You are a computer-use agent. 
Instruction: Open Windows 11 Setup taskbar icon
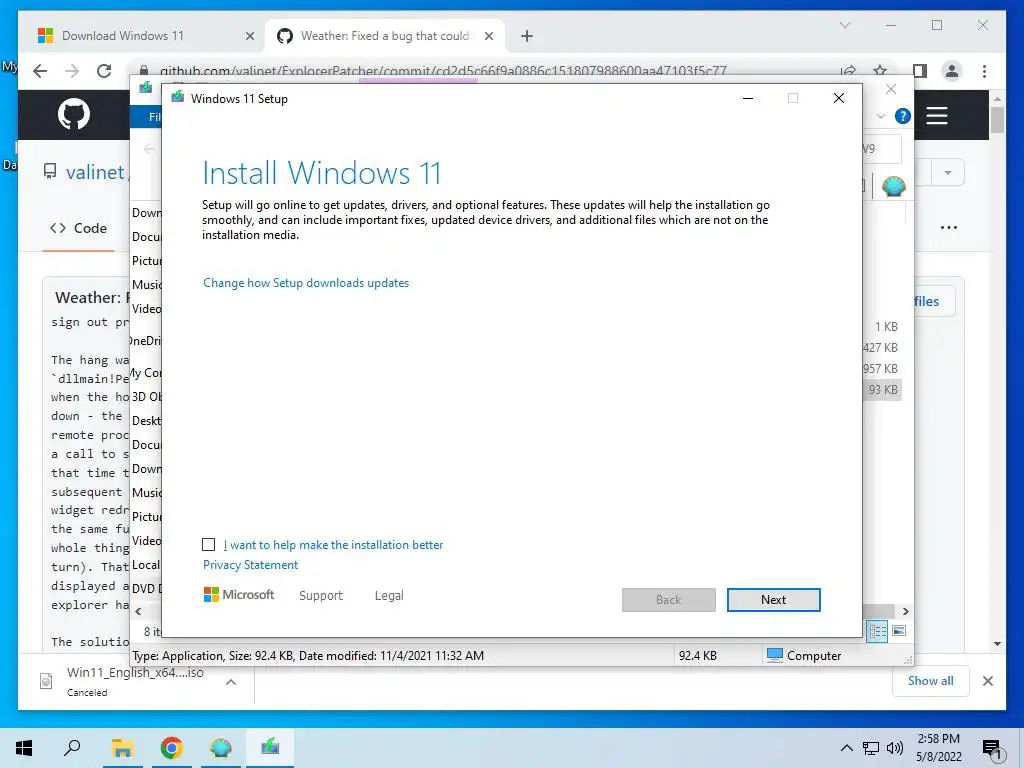pos(270,748)
